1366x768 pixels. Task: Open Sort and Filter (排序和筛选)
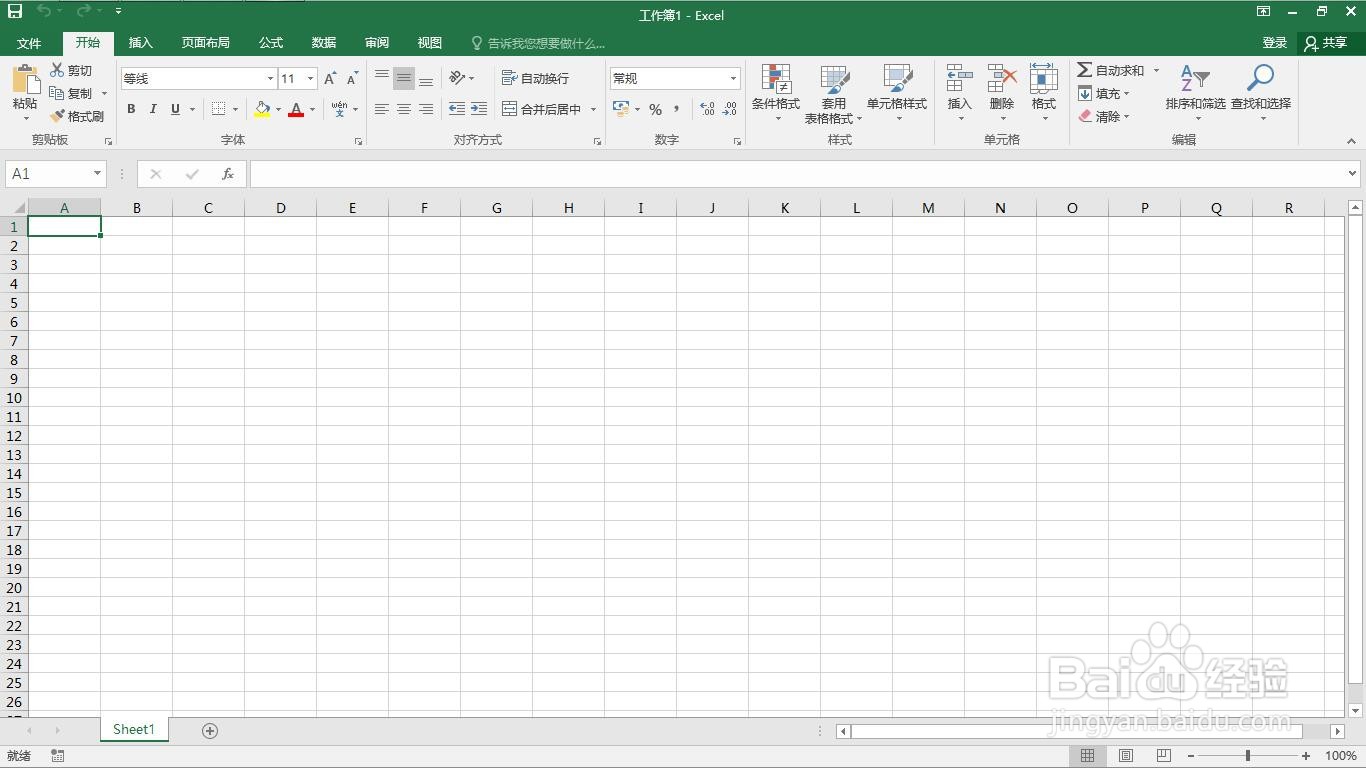[1195, 92]
